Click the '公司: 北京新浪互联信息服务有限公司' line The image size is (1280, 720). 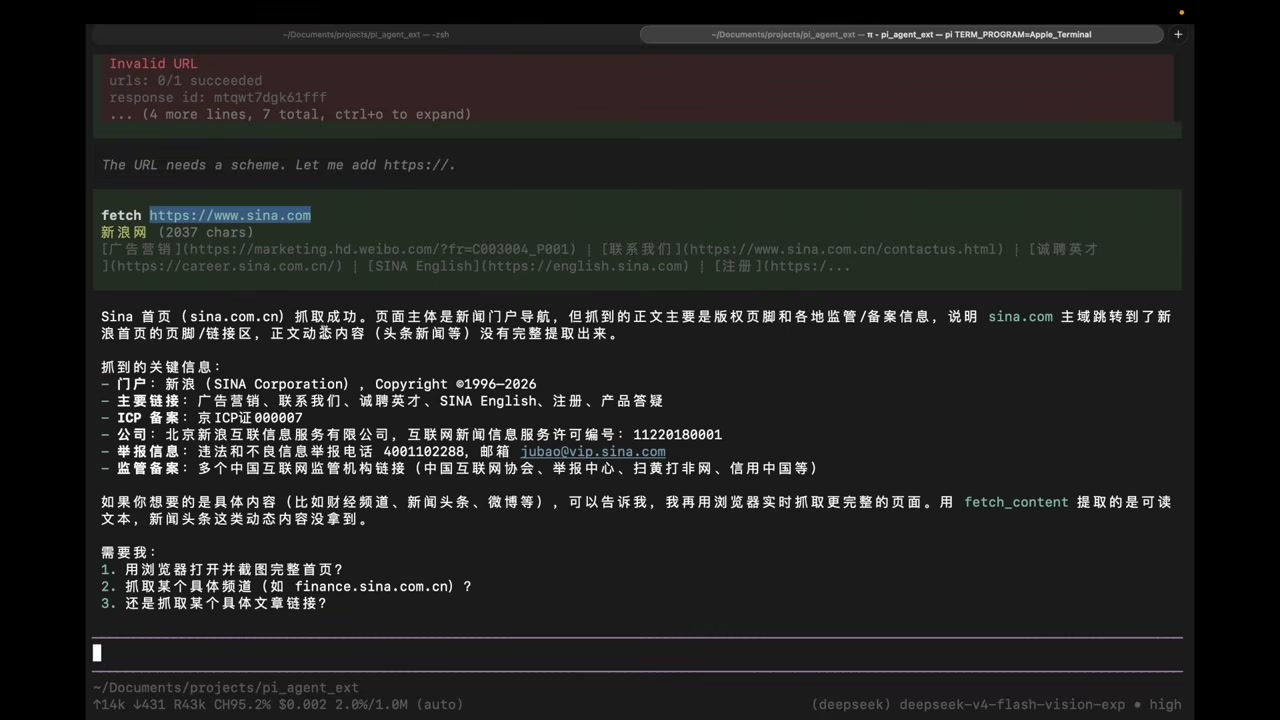coord(411,435)
